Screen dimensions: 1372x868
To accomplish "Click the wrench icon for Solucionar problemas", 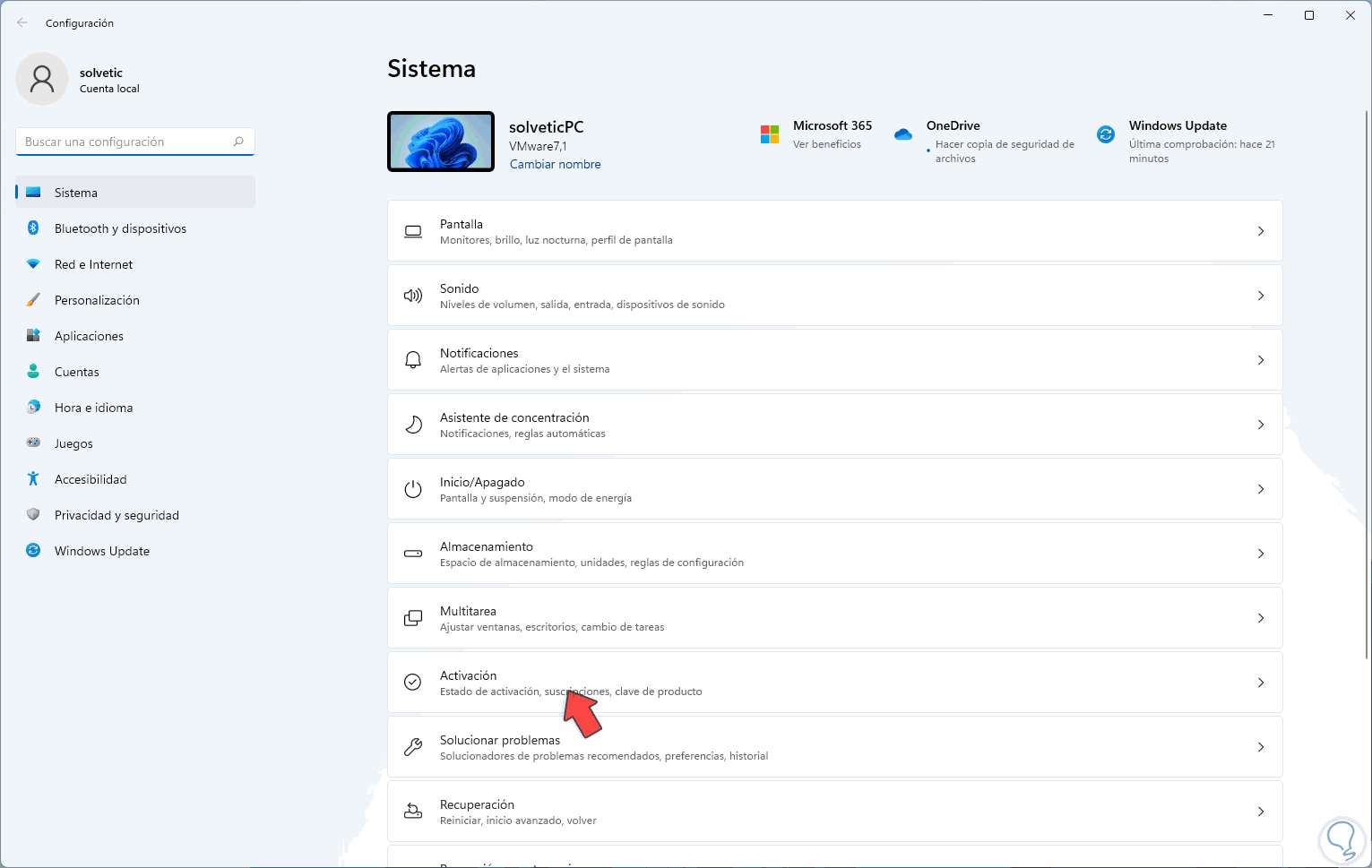I will point(413,747).
